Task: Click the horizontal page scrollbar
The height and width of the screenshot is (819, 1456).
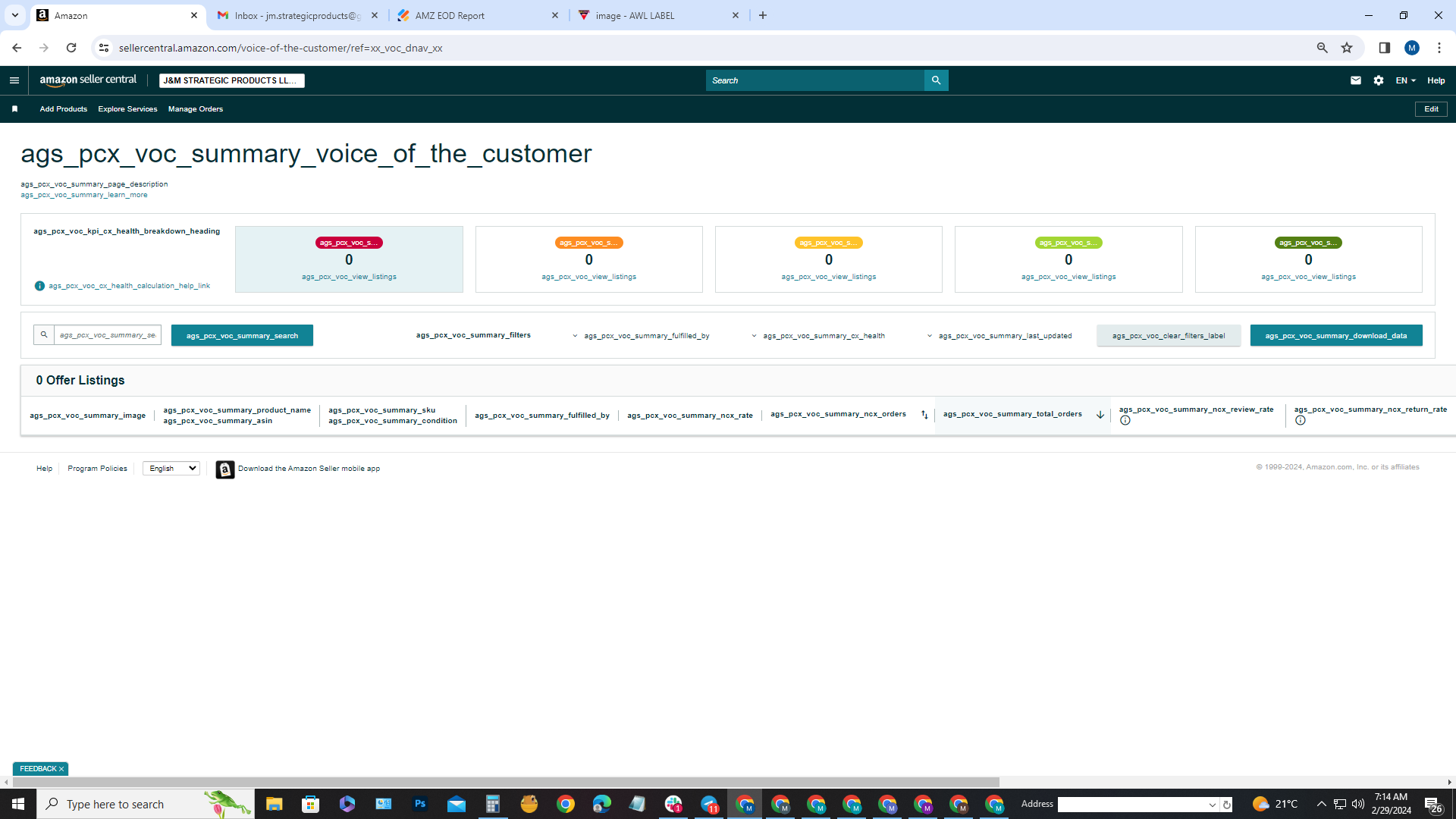Action: click(506, 782)
